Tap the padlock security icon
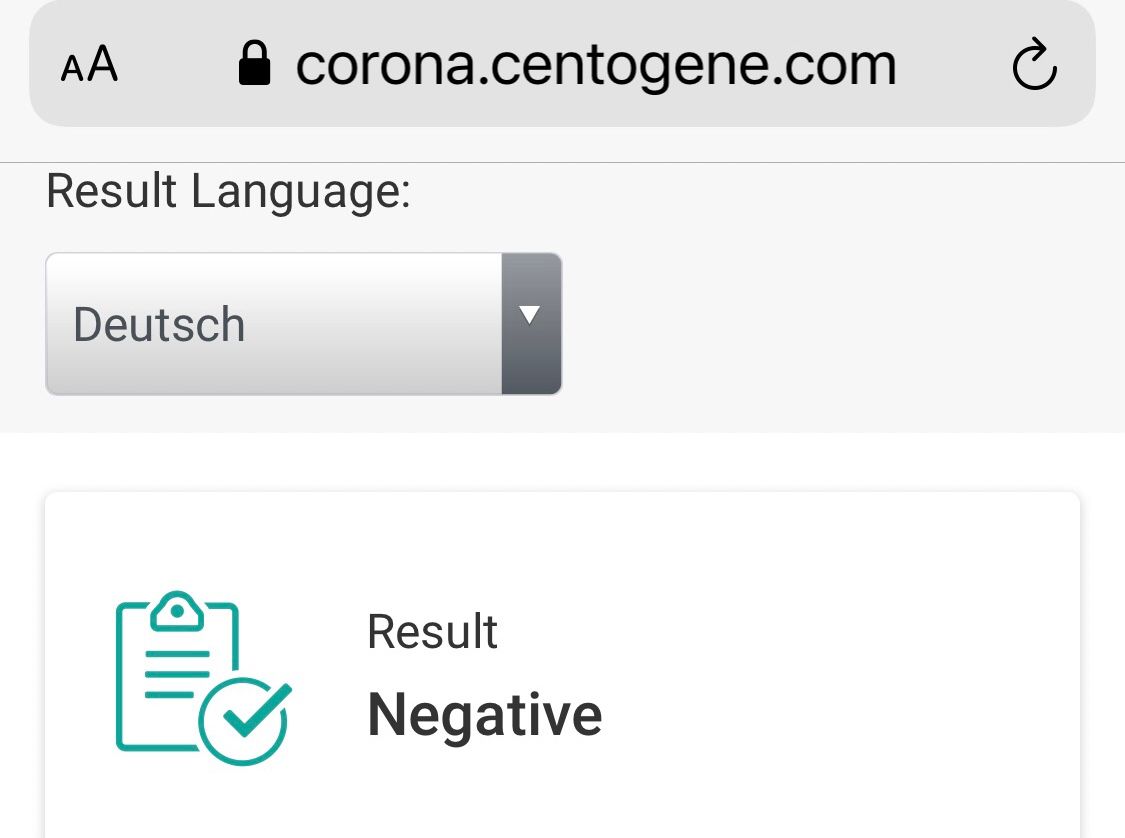This screenshot has height=838, width=1125. (254, 63)
